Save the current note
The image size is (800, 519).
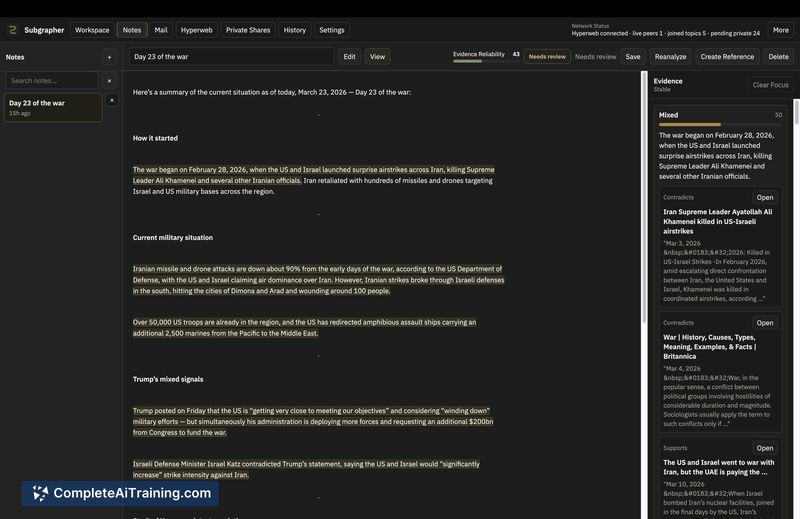633,57
